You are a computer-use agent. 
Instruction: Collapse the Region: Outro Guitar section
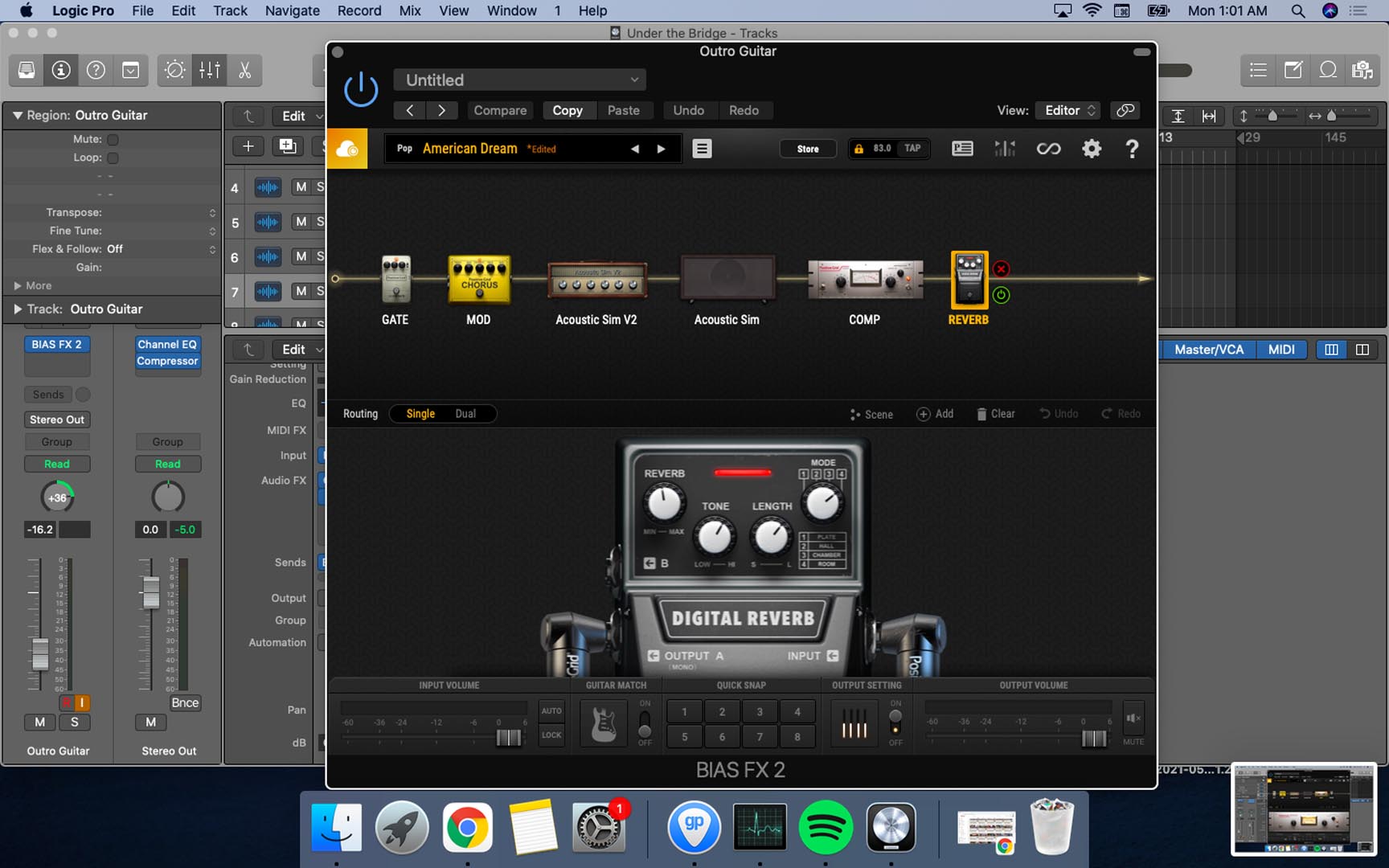[x=17, y=115]
